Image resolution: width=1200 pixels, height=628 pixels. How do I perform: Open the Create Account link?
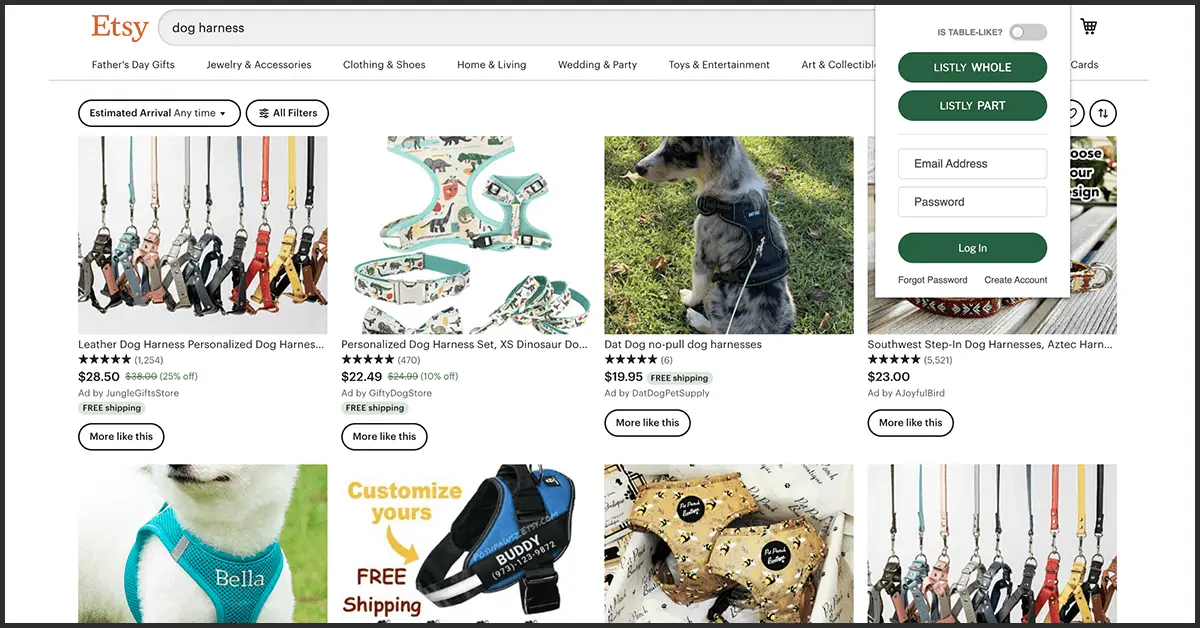click(x=1016, y=280)
